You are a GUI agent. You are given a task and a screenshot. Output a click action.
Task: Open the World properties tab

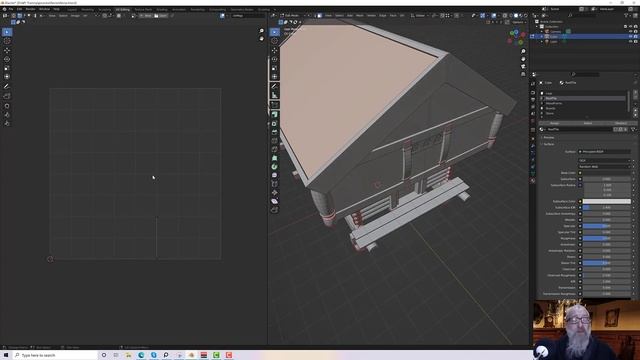coord(533,121)
